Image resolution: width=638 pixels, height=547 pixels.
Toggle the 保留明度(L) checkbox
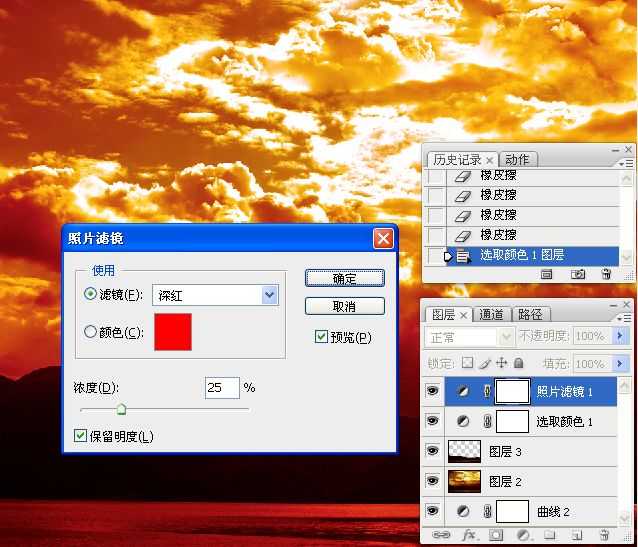click(x=81, y=435)
